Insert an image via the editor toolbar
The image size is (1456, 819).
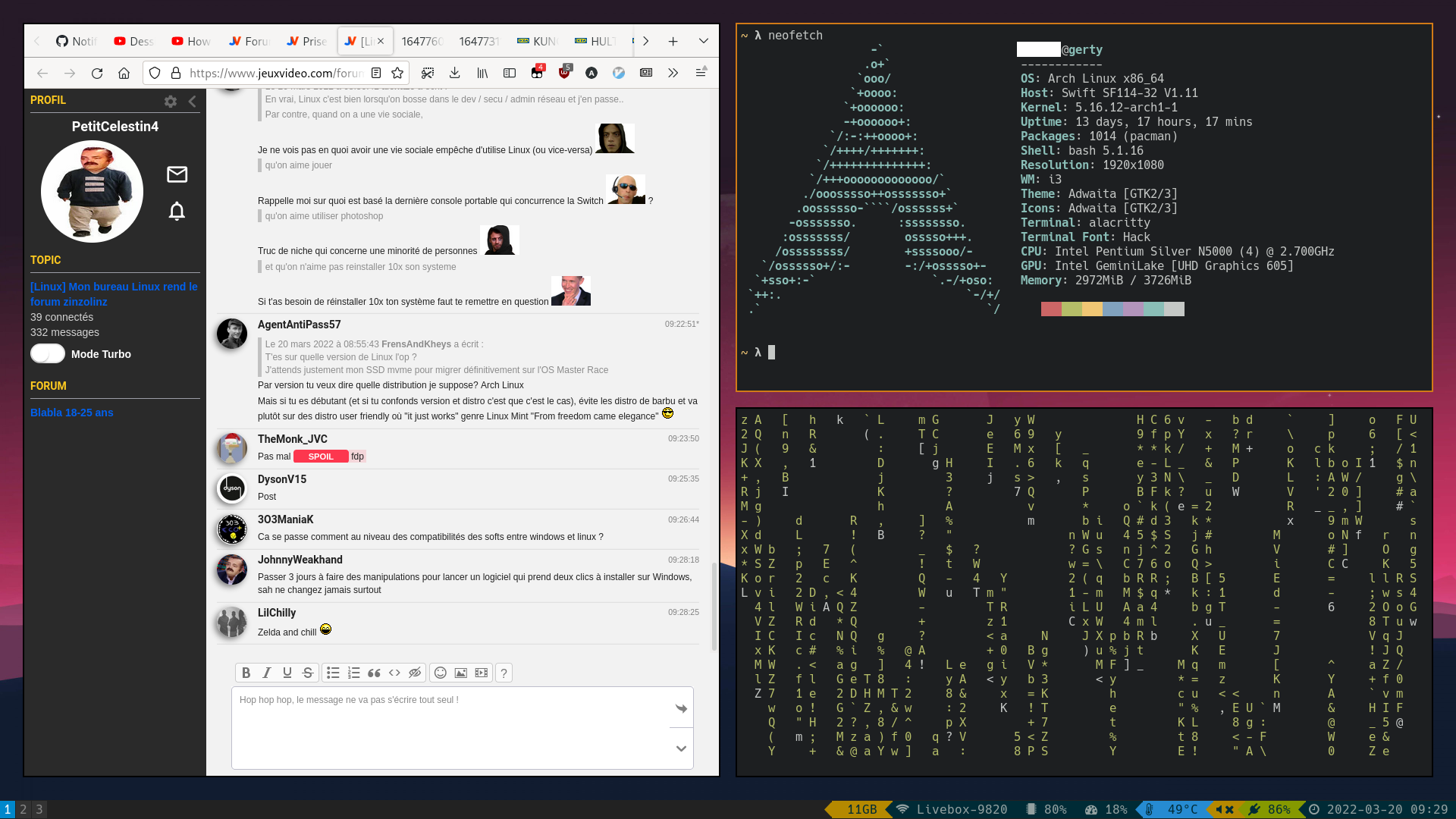click(461, 673)
